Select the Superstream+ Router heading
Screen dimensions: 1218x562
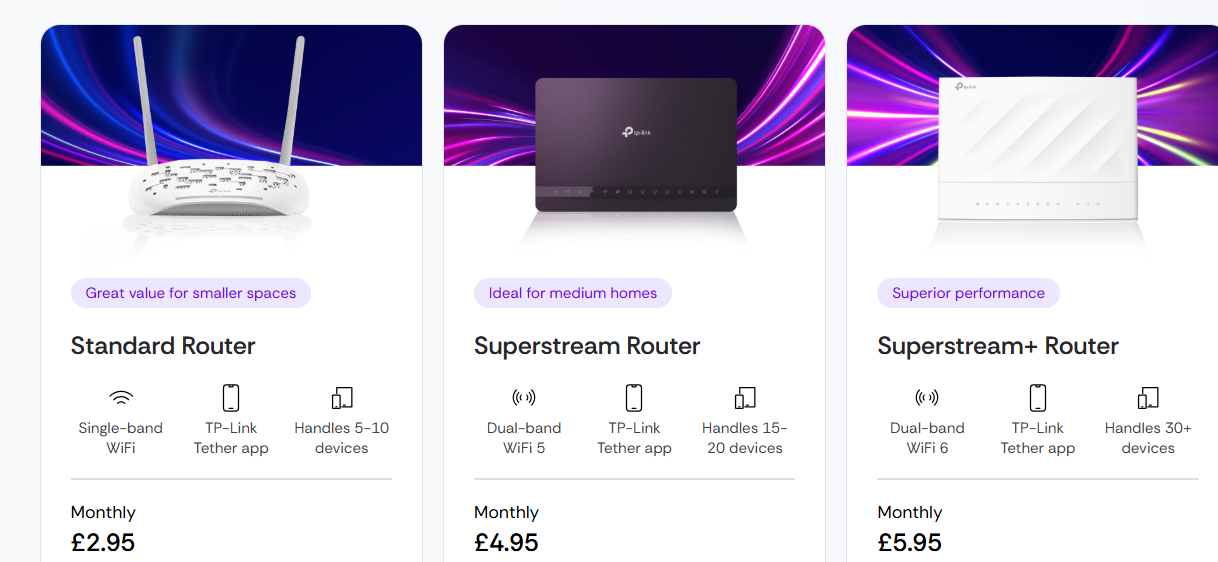998,346
